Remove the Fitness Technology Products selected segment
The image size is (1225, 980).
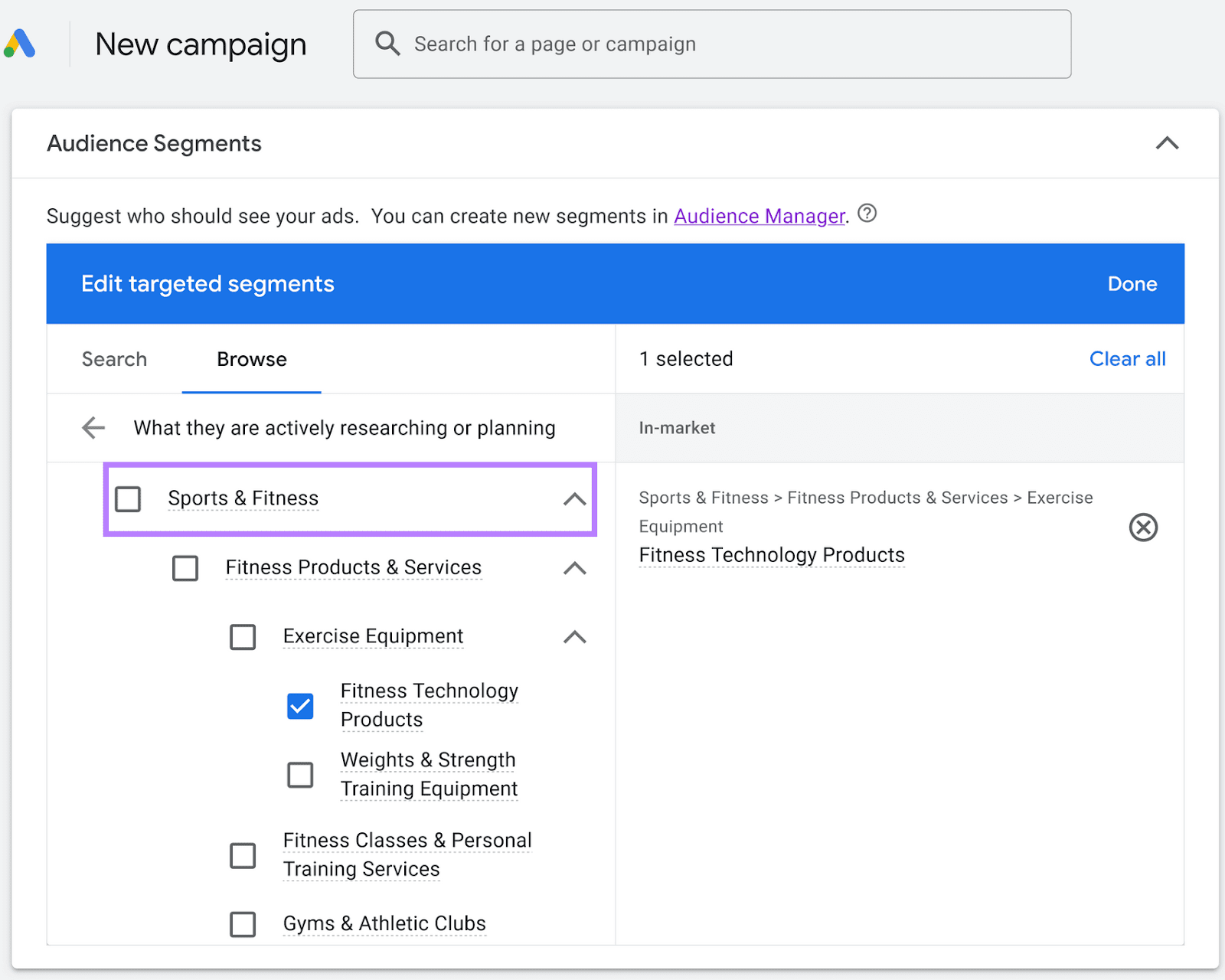tap(1143, 528)
